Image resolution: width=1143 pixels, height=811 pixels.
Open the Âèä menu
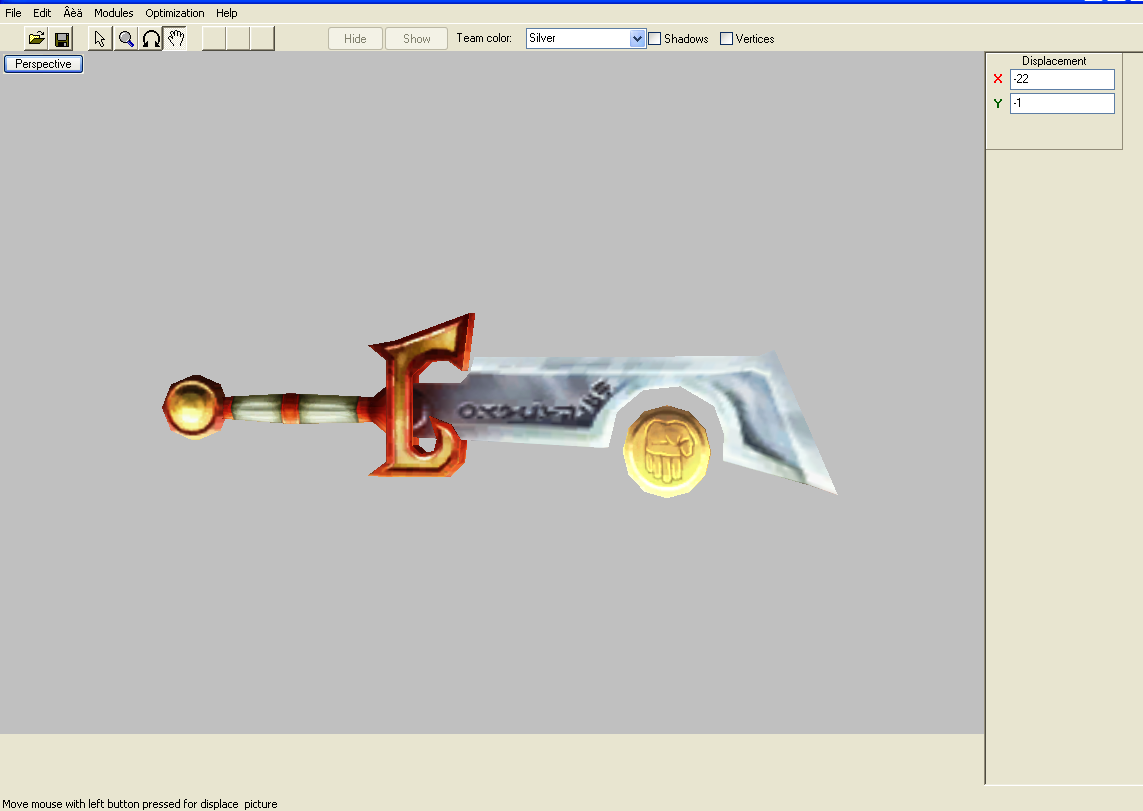click(73, 13)
